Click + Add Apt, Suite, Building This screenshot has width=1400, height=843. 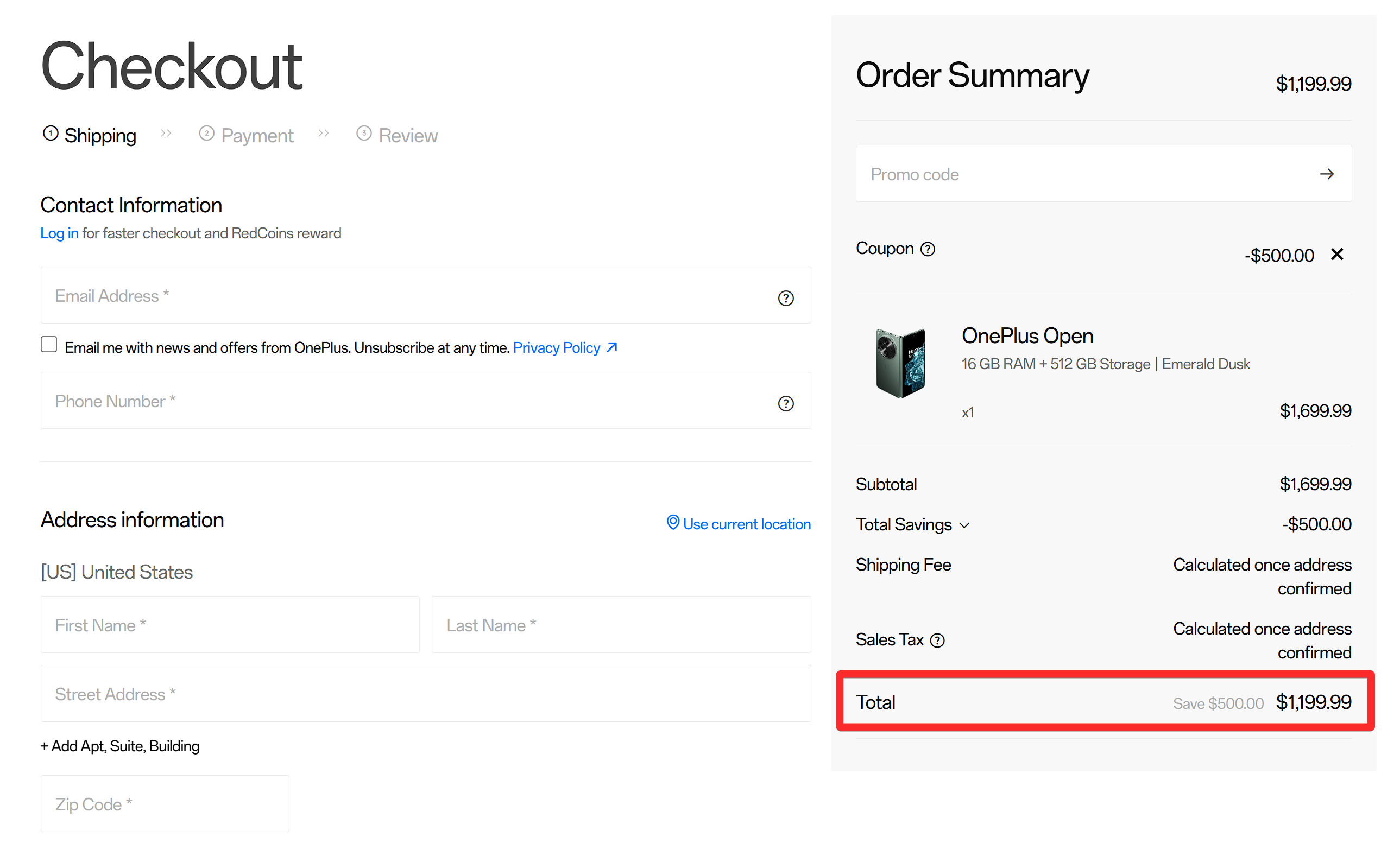(120, 746)
